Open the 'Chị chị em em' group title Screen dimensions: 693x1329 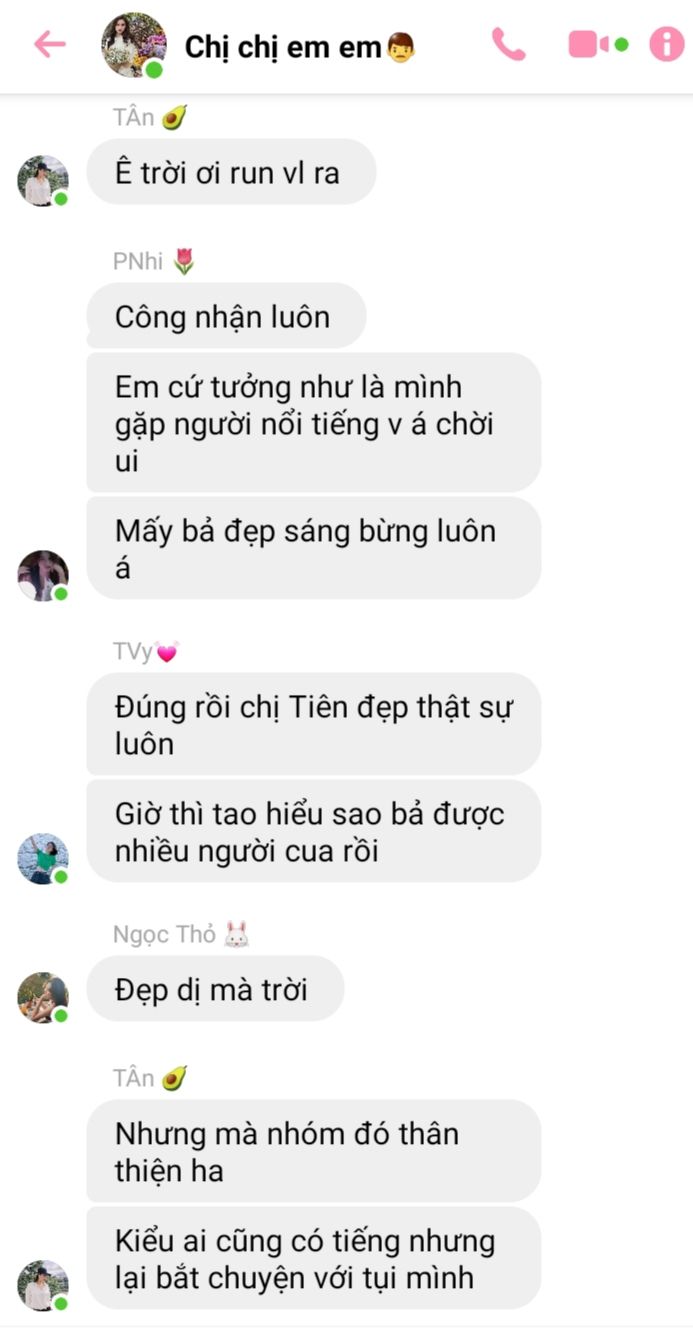tap(300, 46)
